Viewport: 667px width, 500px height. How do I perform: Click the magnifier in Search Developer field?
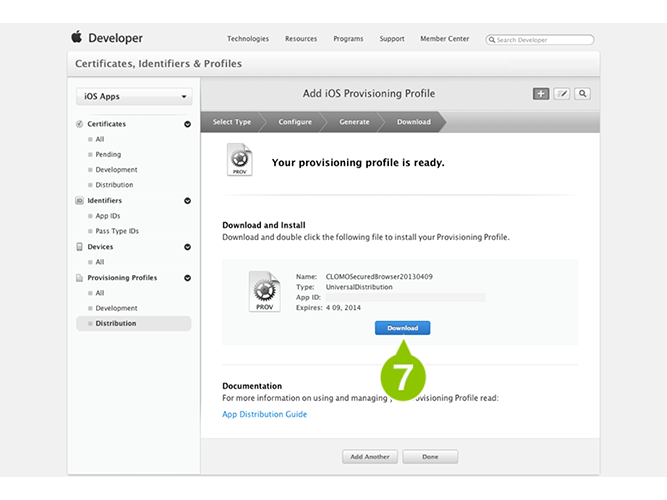click(x=492, y=40)
